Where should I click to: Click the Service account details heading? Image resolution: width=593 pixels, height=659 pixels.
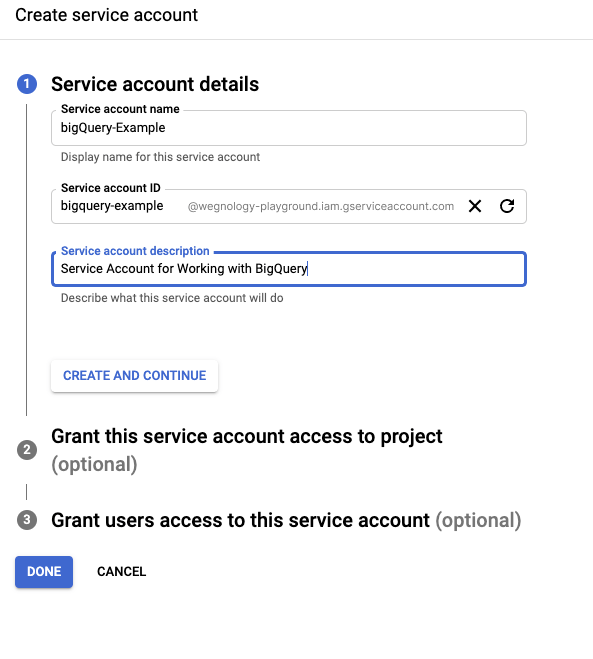point(155,84)
